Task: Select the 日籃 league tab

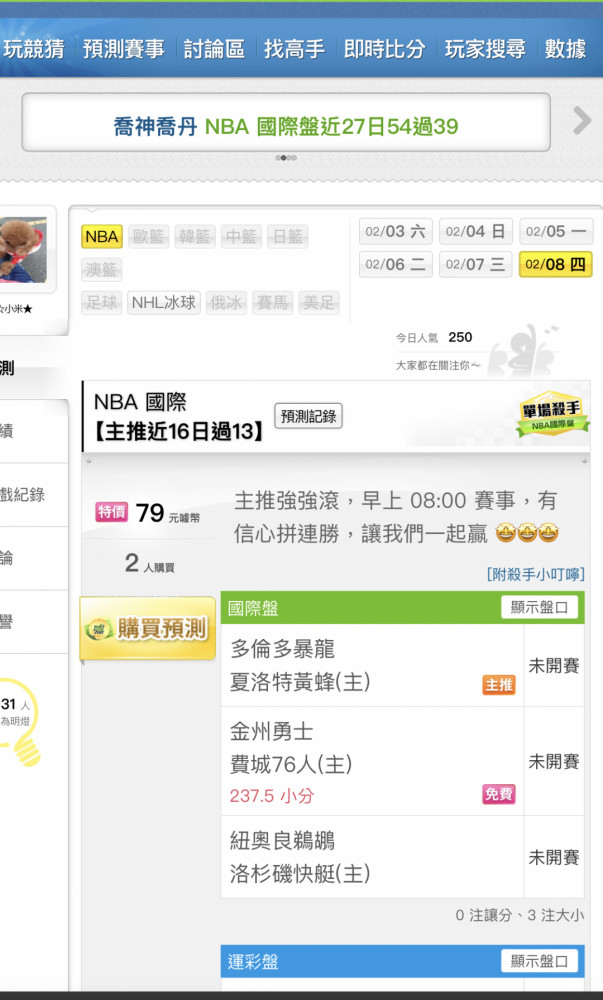Action: click(287, 237)
